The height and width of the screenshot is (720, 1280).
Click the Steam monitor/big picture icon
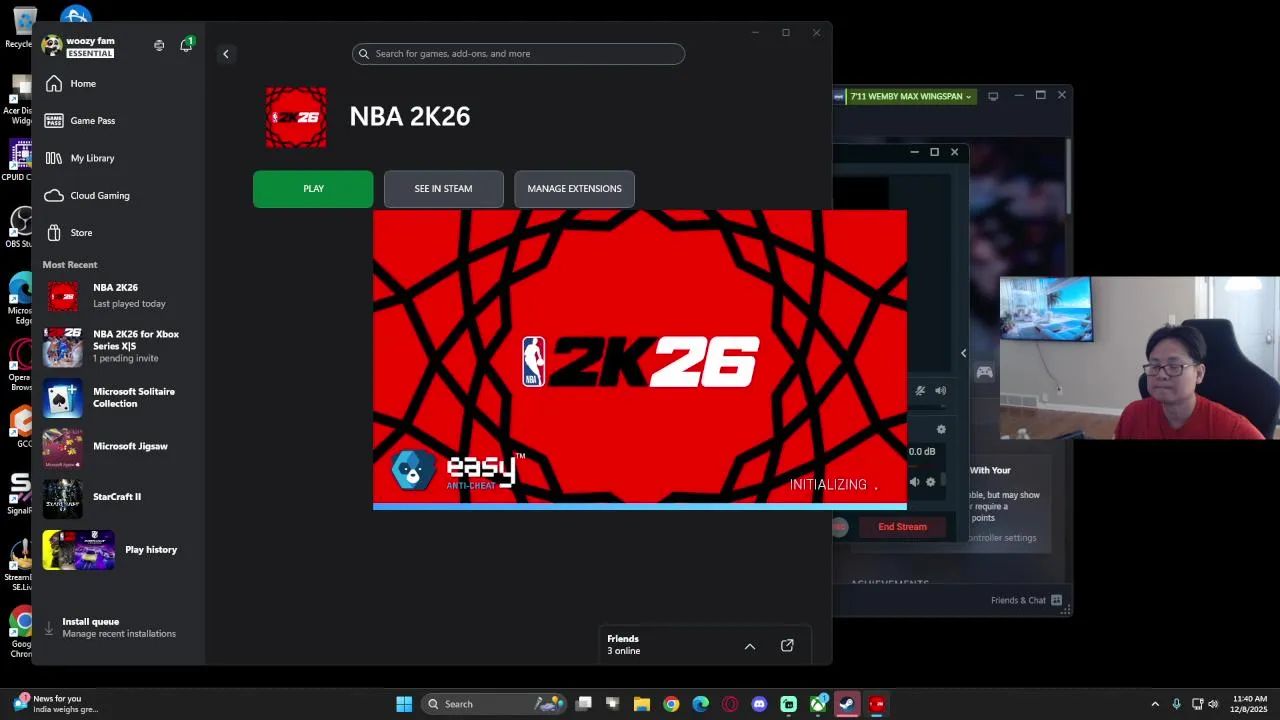tap(993, 96)
